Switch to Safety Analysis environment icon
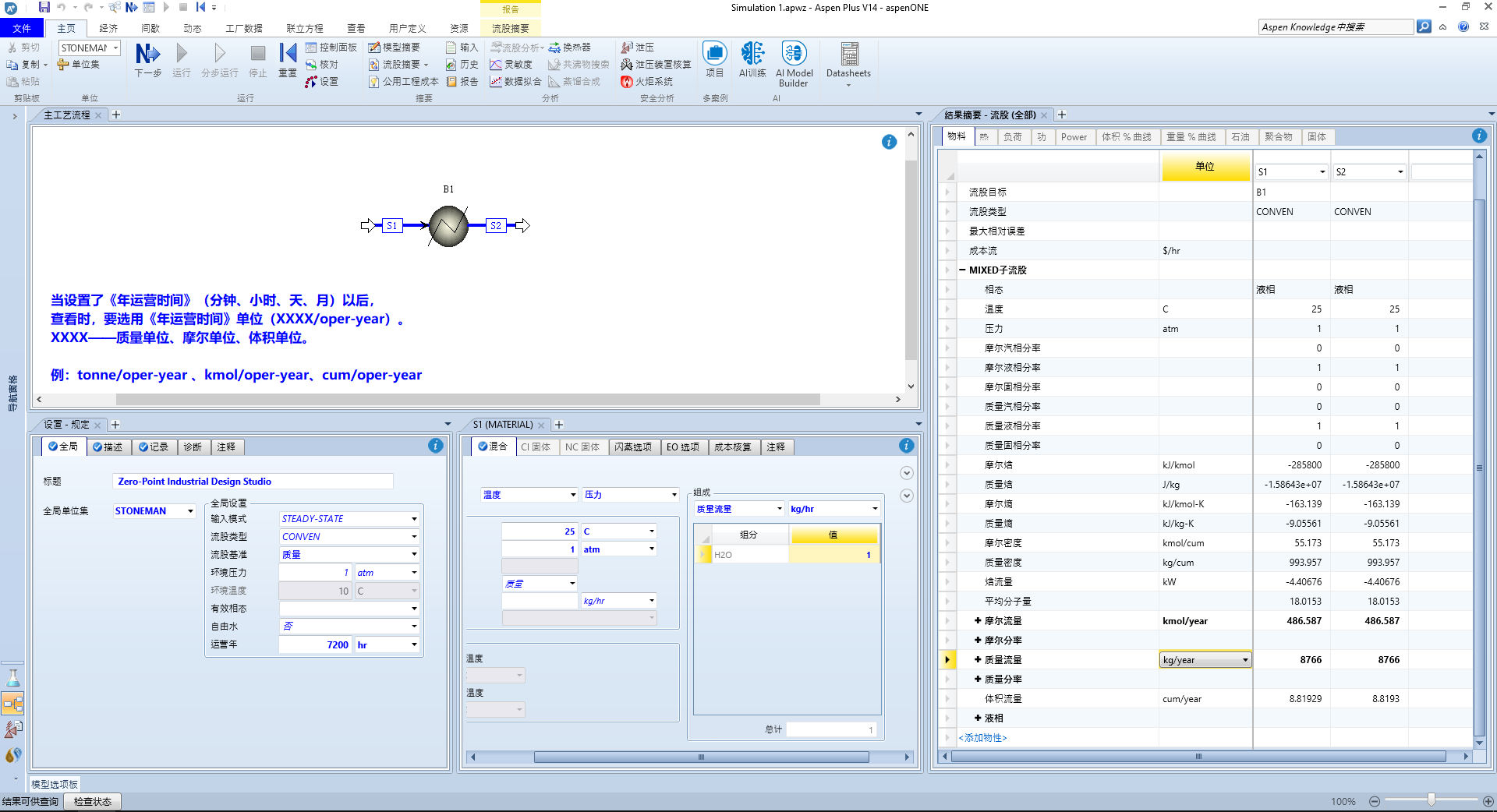The width and height of the screenshot is (1497, 812). pyautogui.click(x=13, y=729)
